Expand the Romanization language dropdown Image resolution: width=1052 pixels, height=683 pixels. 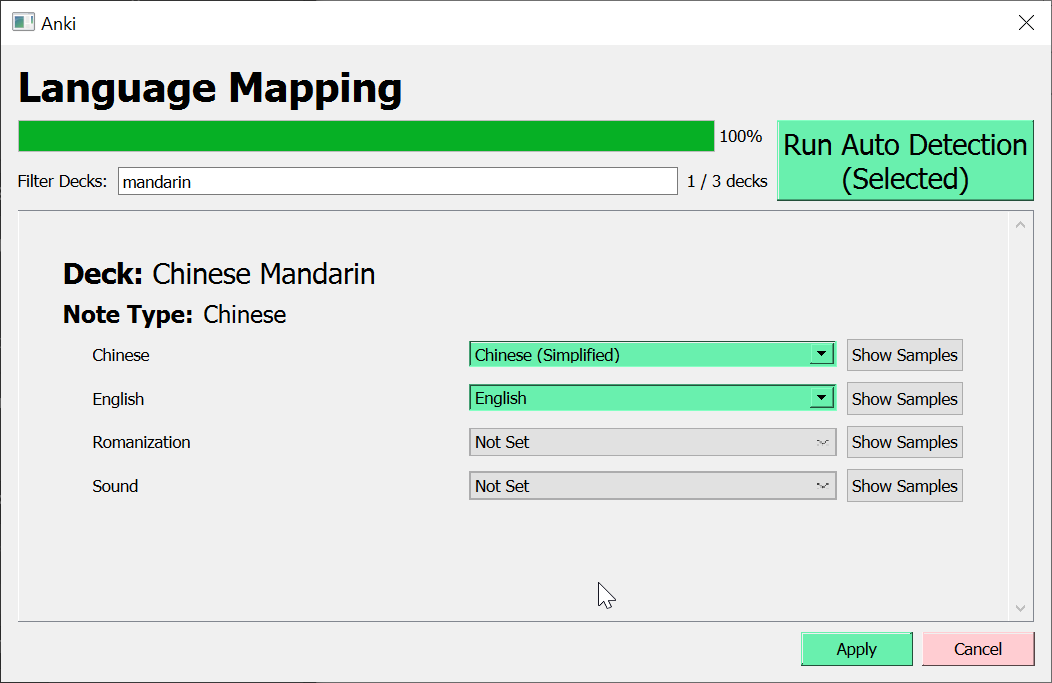point(652,442)
